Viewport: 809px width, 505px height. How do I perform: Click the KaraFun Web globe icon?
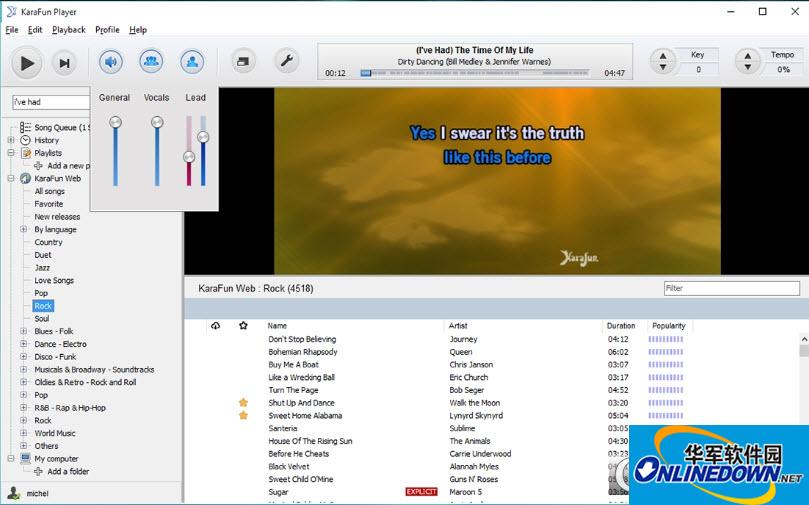point(25,178)
